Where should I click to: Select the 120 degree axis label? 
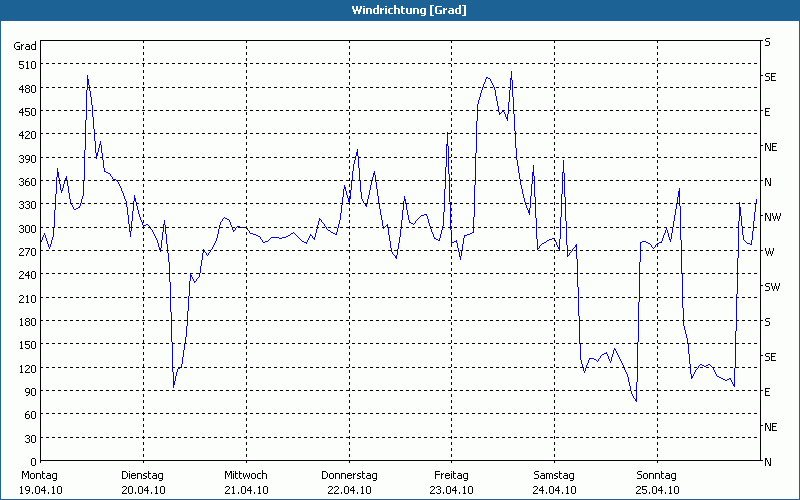(x=28, y=368)
